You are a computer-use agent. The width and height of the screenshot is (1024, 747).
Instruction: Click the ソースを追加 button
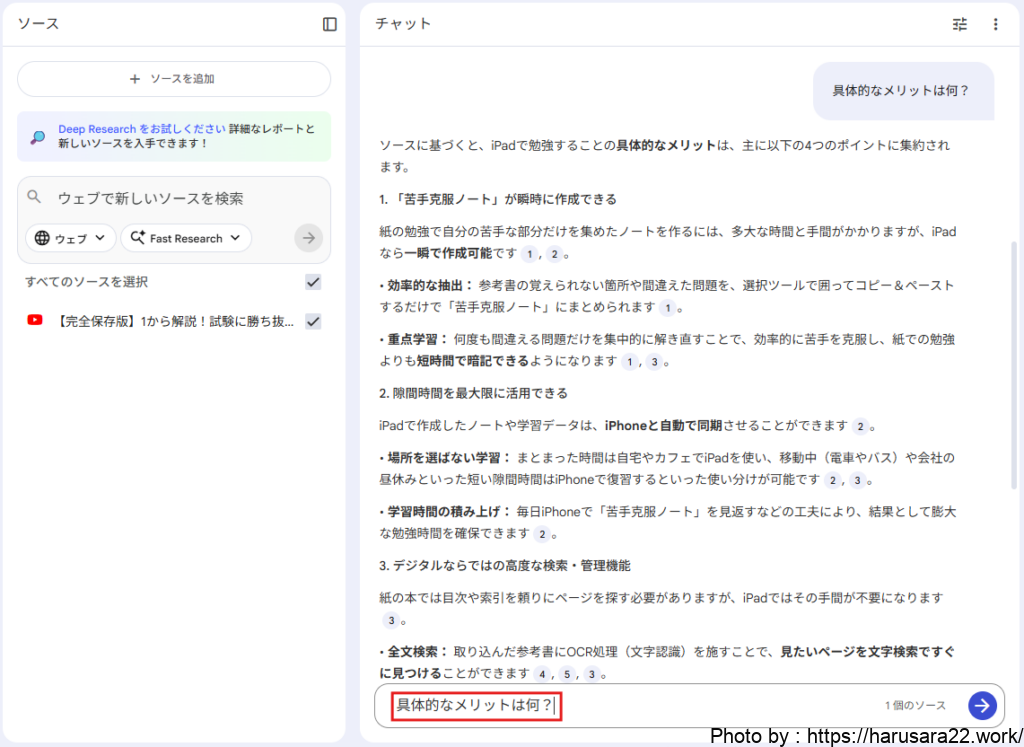pos(173,79)
